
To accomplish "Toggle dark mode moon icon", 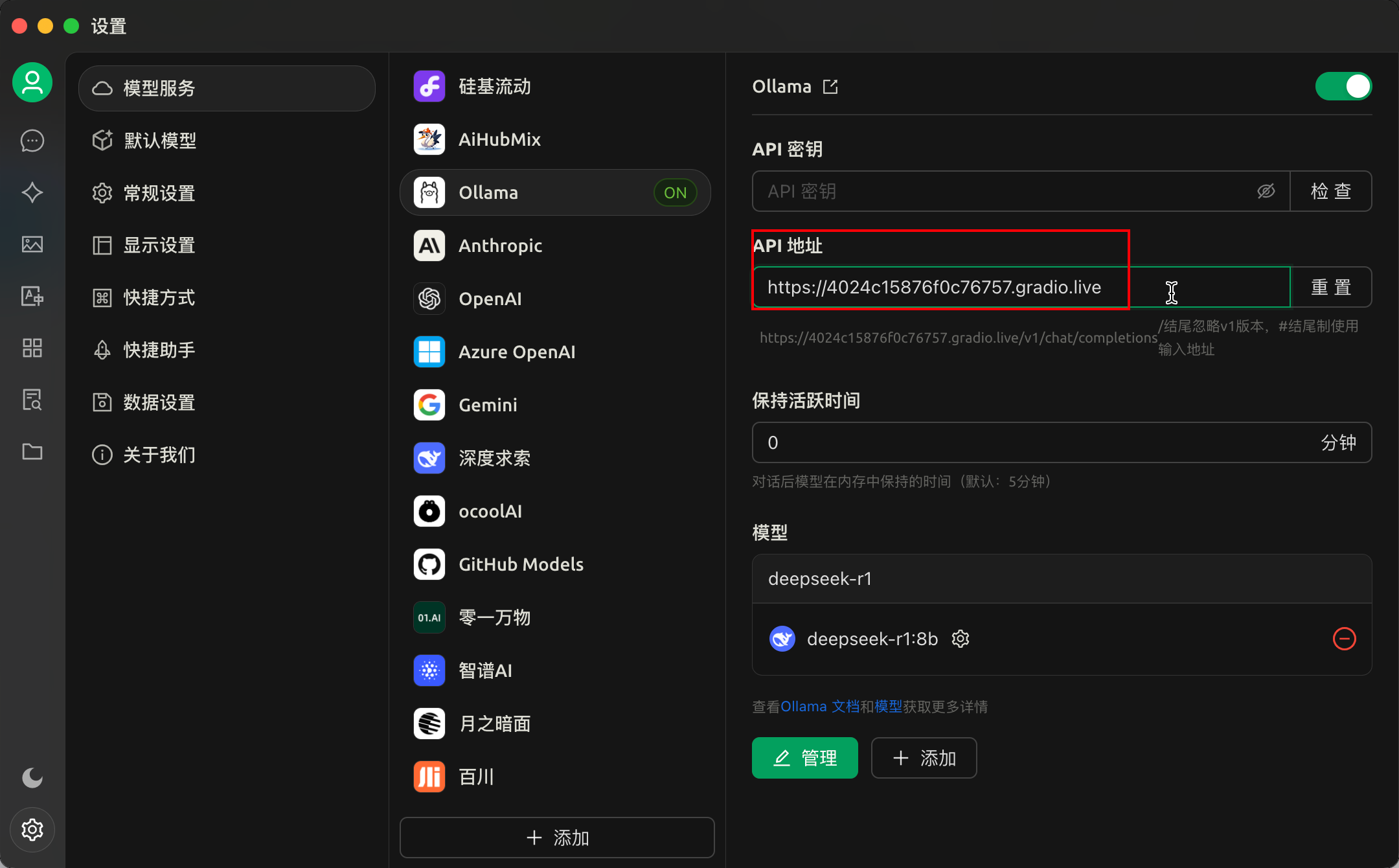I will click(x=32, y=777).
